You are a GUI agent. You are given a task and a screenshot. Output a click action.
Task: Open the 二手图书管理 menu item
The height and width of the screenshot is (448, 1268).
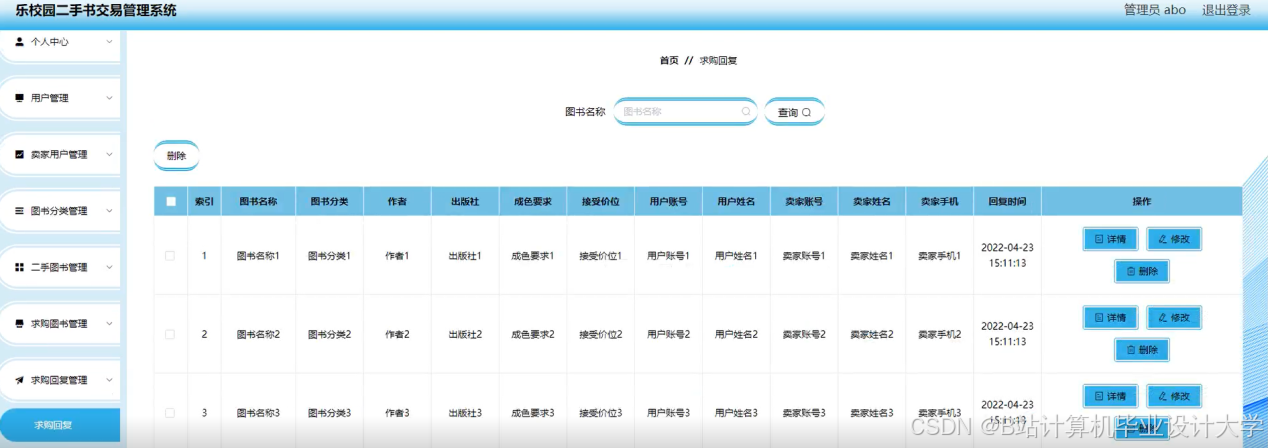pos(60,267)
